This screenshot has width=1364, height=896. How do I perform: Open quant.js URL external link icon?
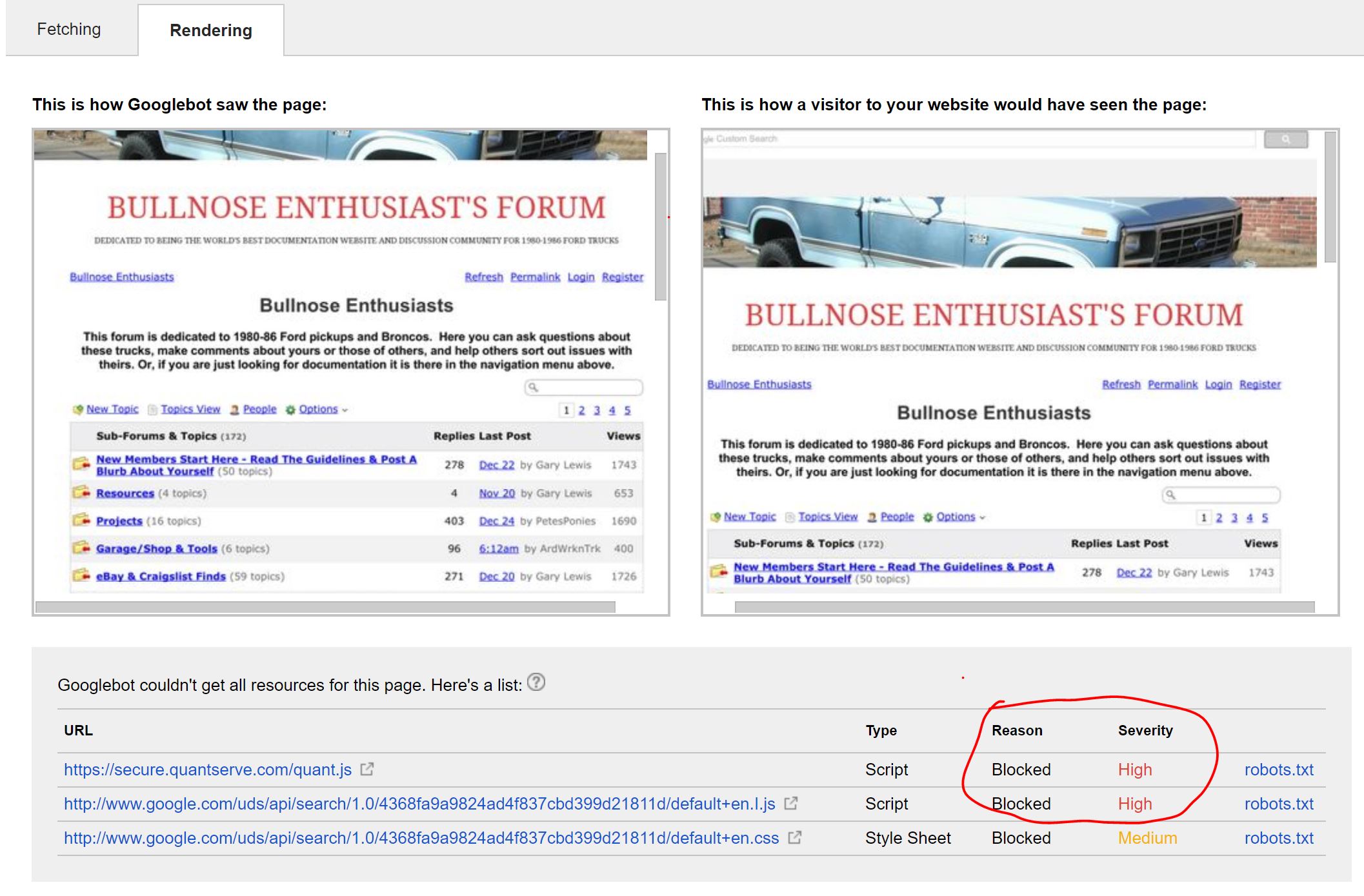(x=366, y=769)
